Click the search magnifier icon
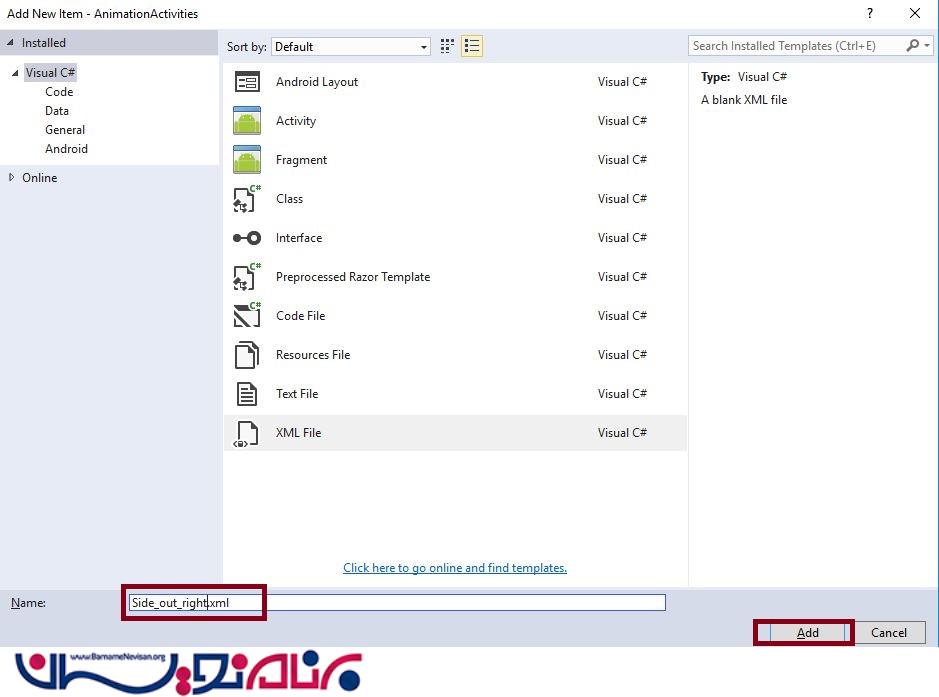The image size is (939, 697). 913,46
